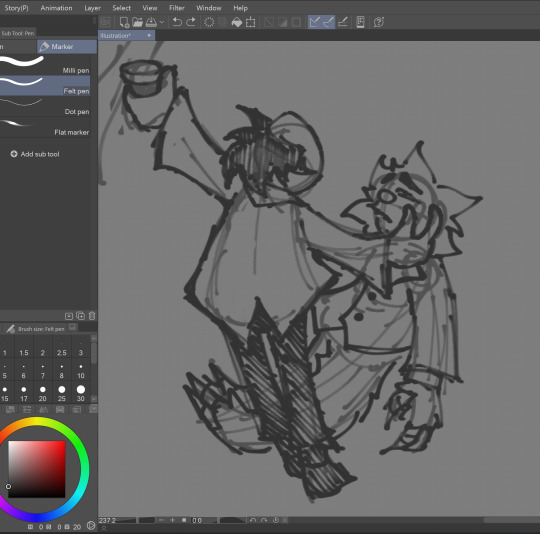Open the Window menu
Image resolution: width=540 pixels, height=534 pixels.
209,8
